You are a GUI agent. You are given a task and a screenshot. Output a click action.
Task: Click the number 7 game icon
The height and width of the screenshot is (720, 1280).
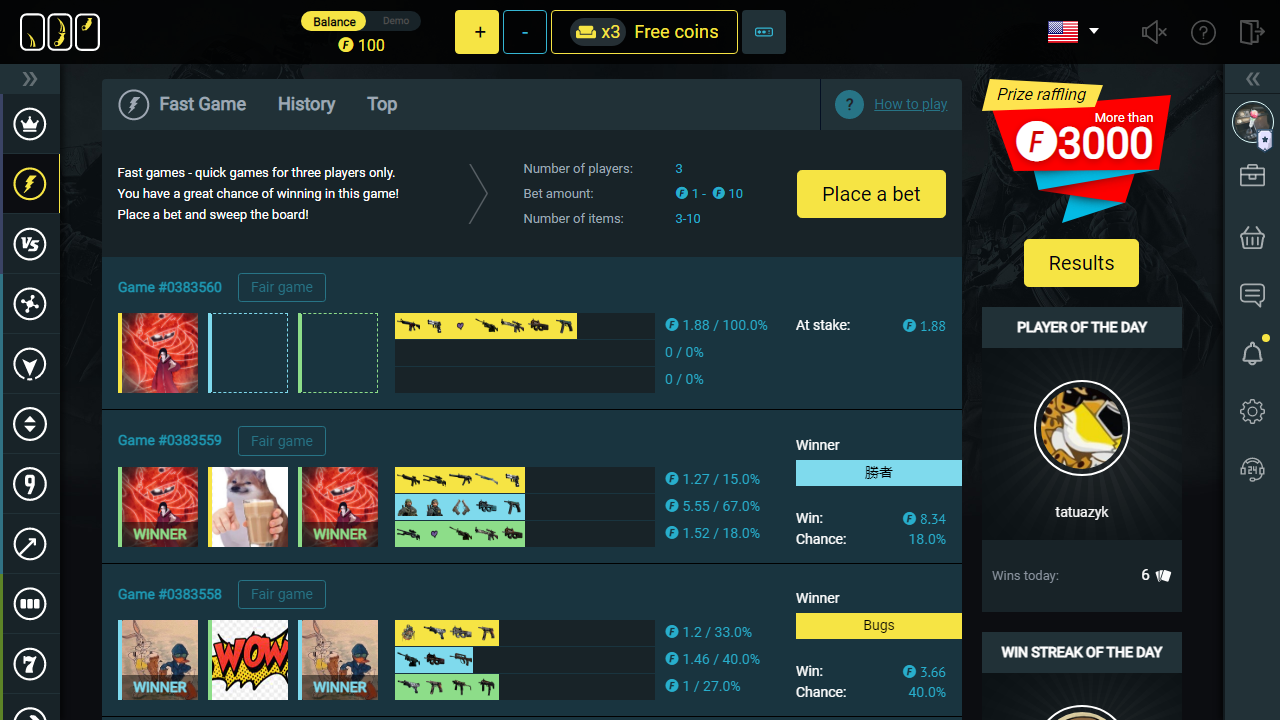[30, 663]
